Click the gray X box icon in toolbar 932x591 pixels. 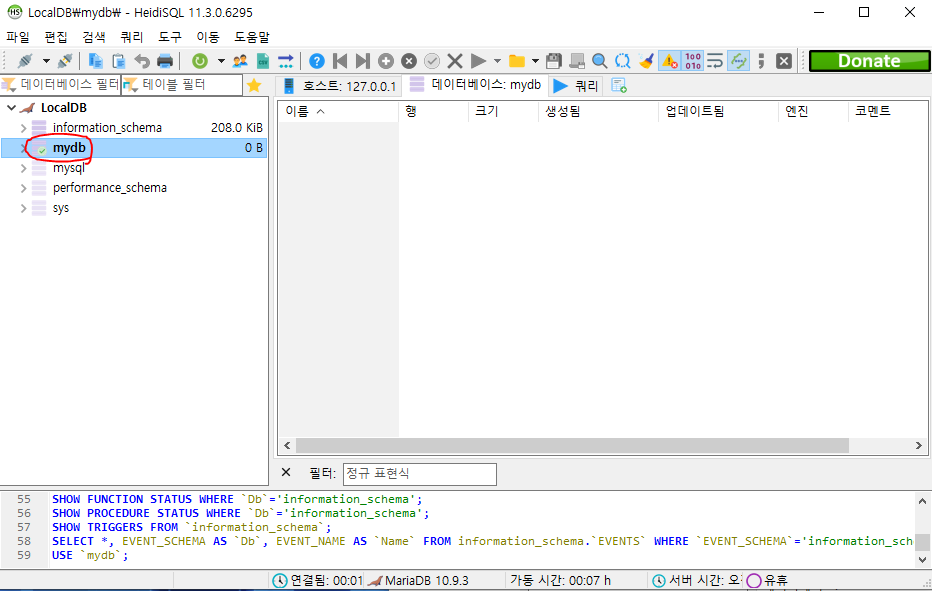tap(784, 61)
